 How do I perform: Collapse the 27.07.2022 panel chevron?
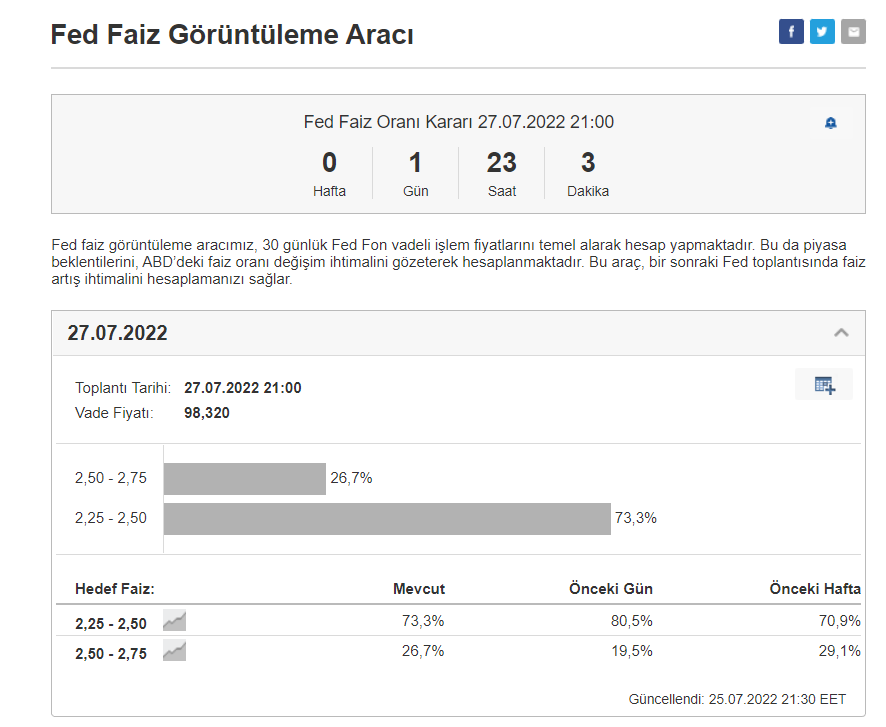pos(841,333)
